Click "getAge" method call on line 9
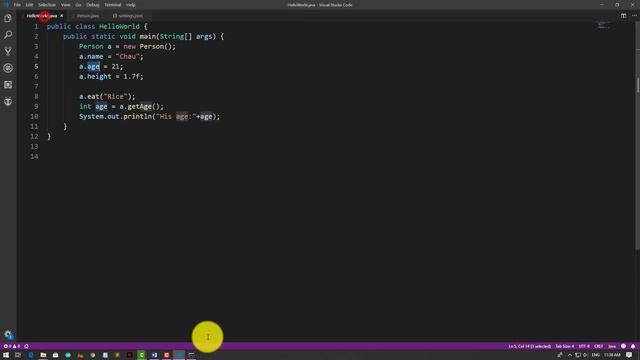The width and height of the screenshot is (640, 360). click(x=140, y=107)
